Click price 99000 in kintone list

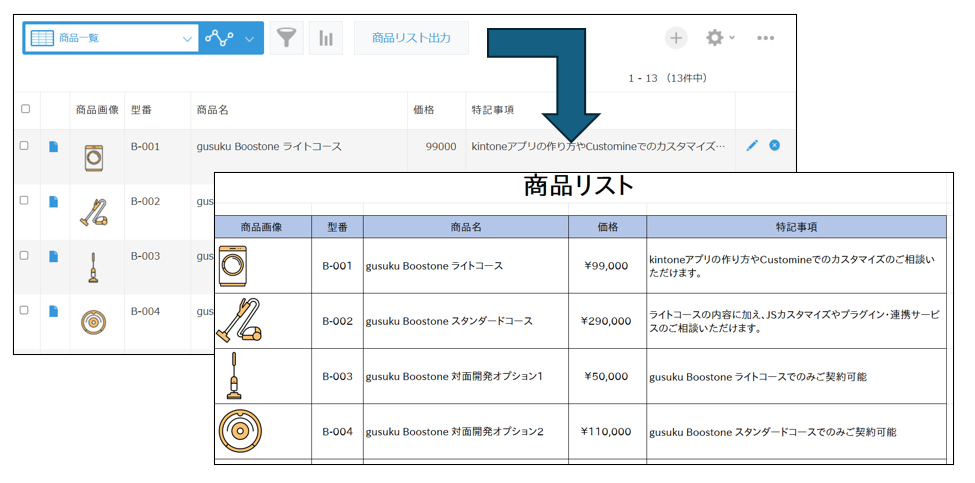[x=441, y=147]
